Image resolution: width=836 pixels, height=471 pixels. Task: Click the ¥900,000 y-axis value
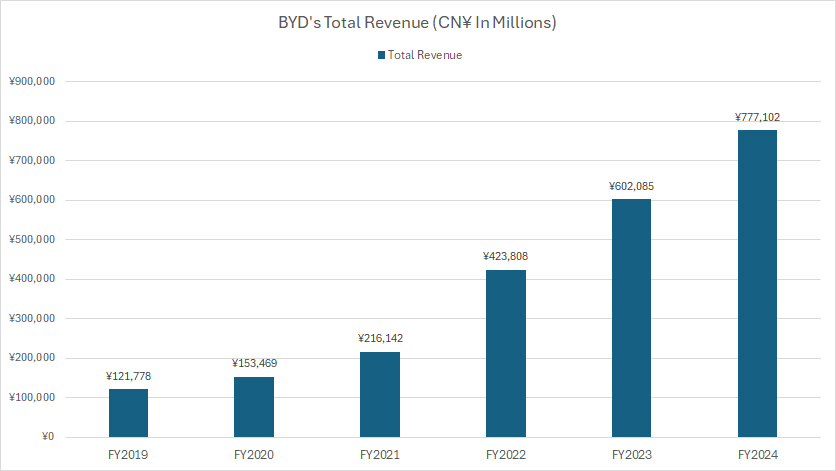(x=32, y=82)
